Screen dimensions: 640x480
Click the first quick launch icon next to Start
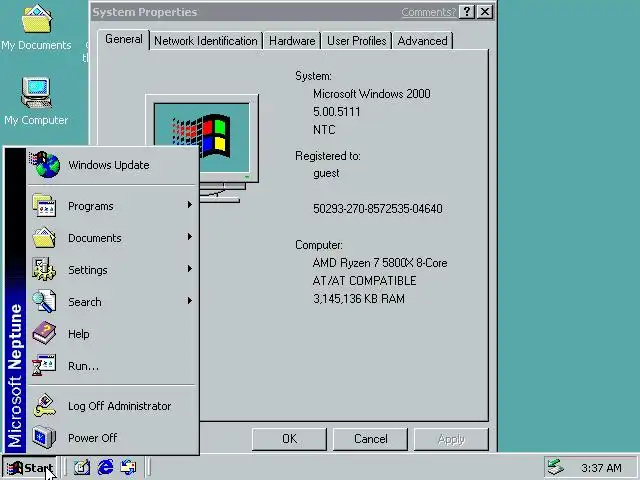(82, 467)
